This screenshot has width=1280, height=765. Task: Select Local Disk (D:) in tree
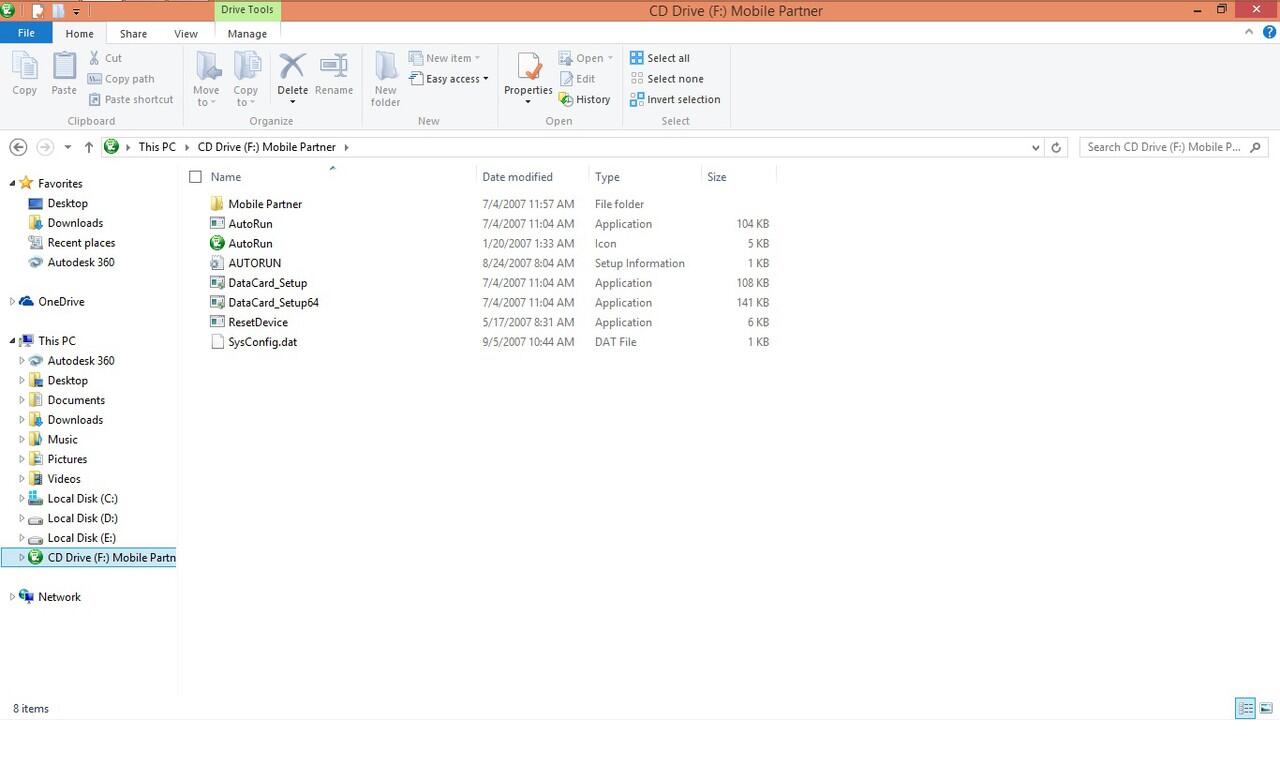click(82, 518)
